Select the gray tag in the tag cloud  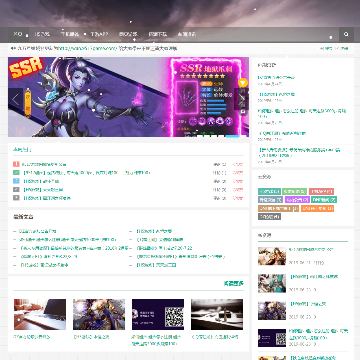point(269,217)
